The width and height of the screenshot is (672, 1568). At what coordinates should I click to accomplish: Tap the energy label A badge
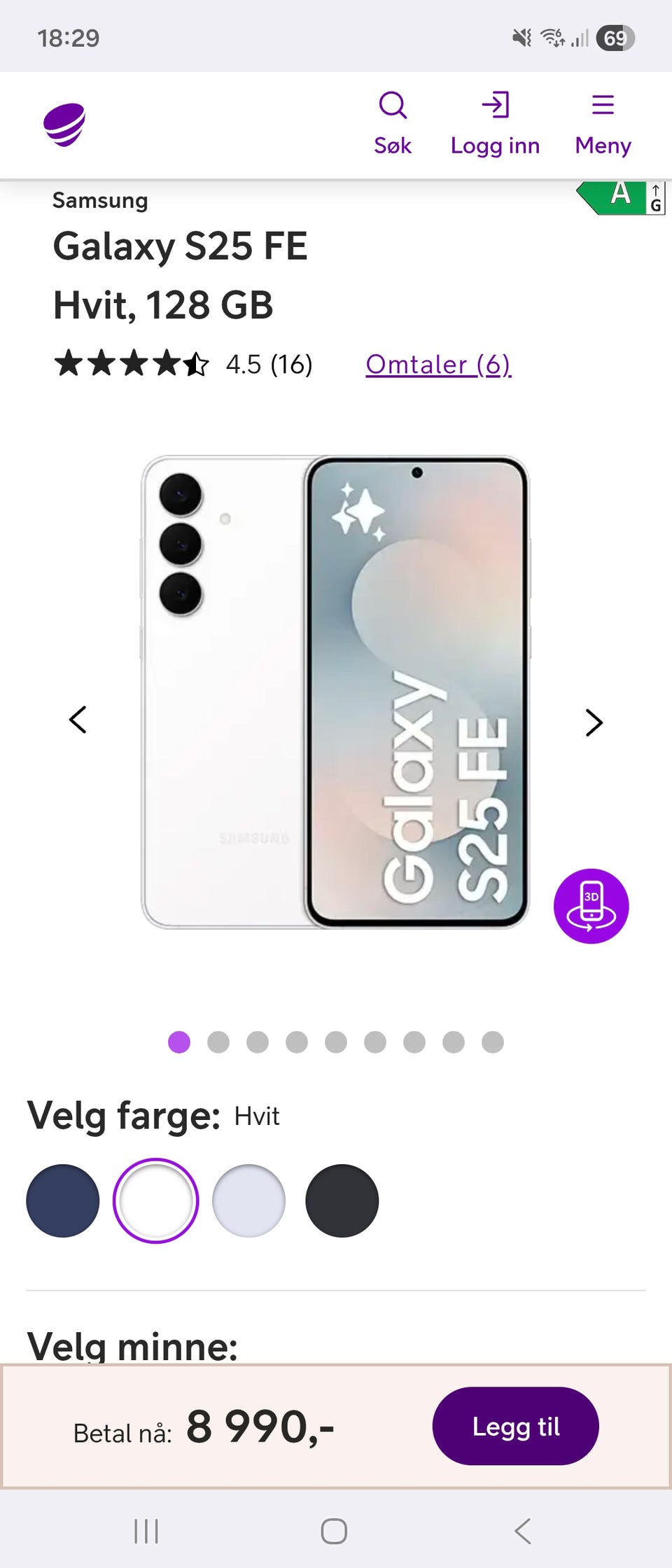pos(620,197)
